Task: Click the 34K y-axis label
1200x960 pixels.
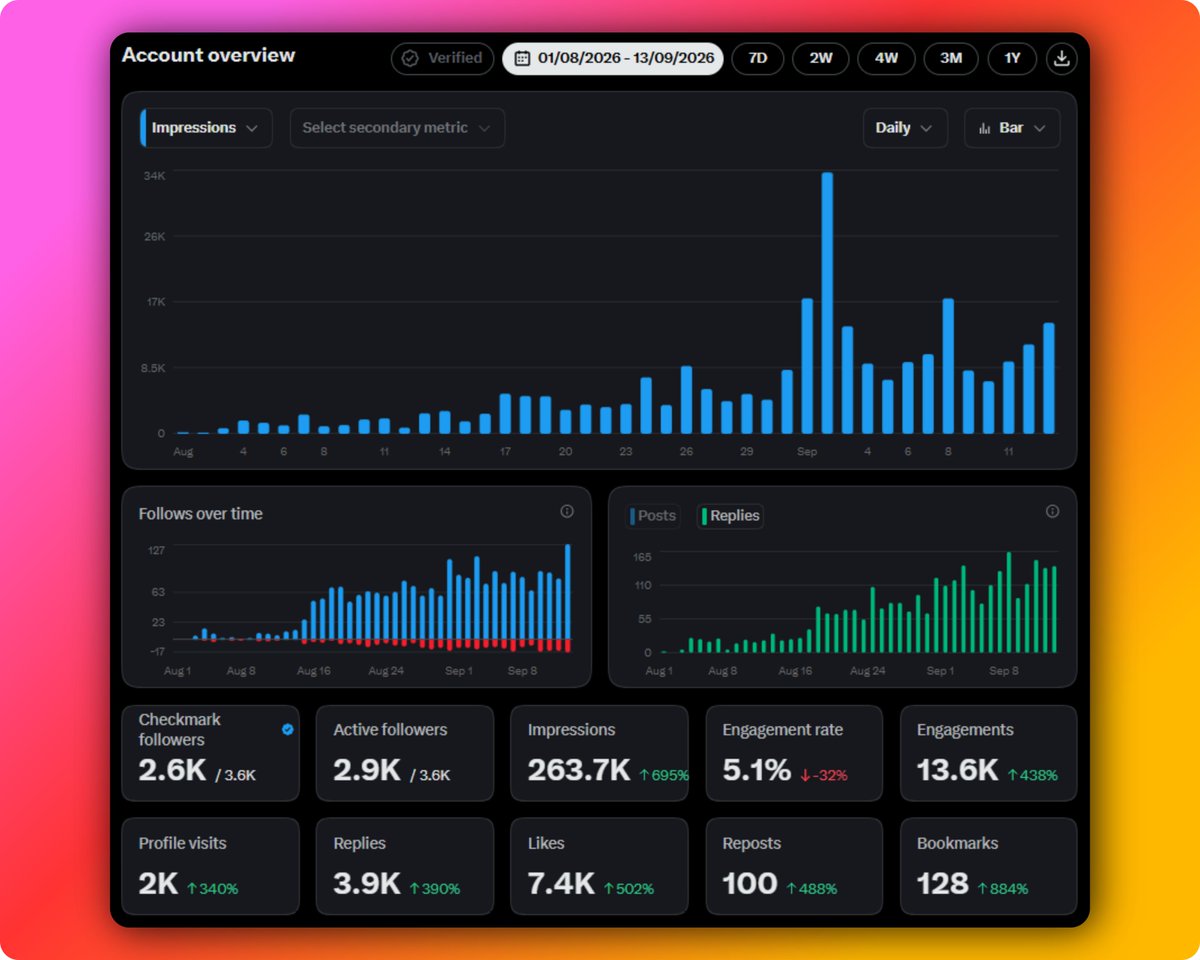Action: point(154,176)
